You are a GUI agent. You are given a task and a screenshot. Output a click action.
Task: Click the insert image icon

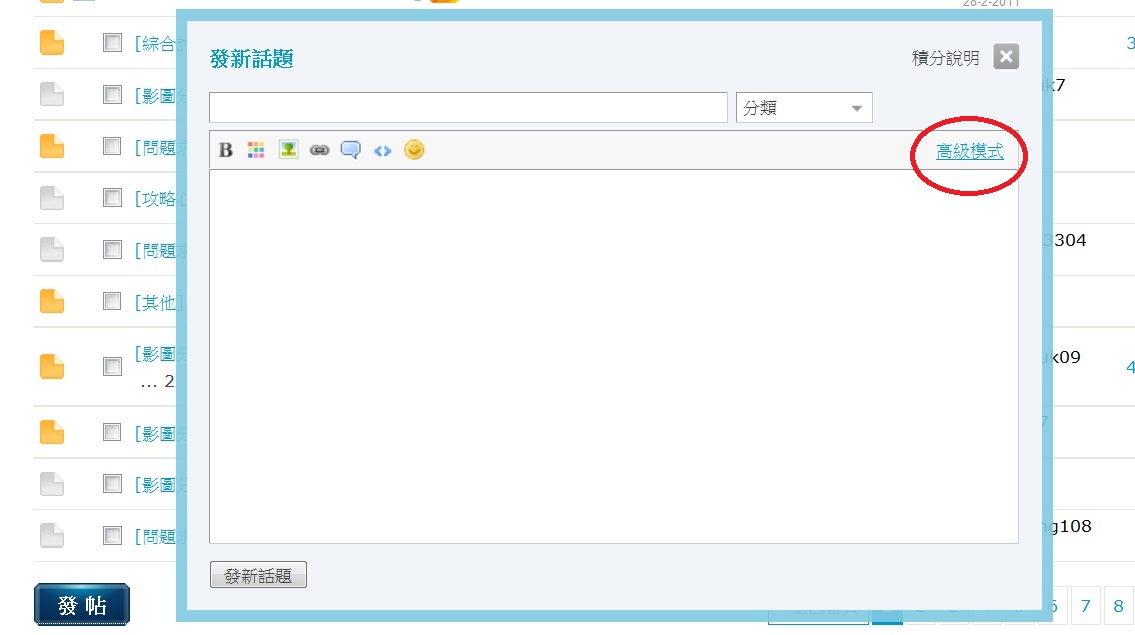pos(288,150)
